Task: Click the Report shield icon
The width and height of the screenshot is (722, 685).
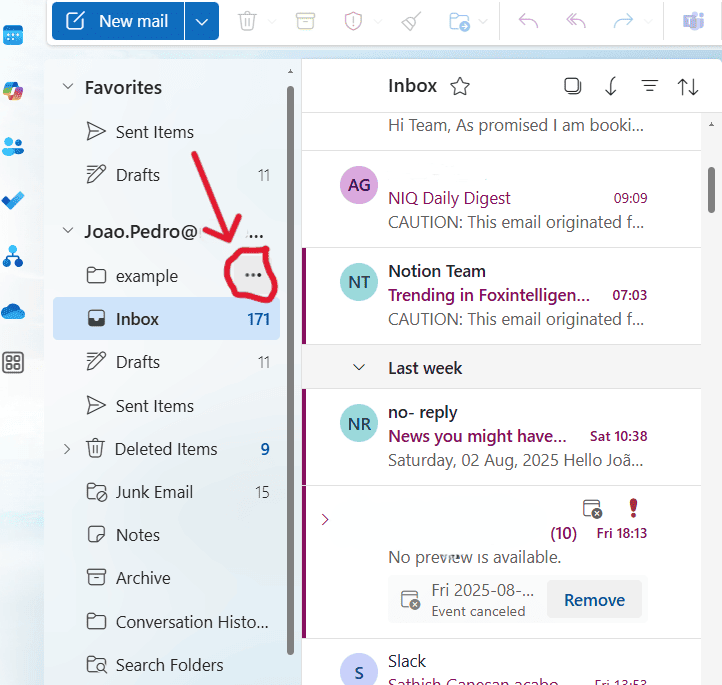Action: coord(353,21)
